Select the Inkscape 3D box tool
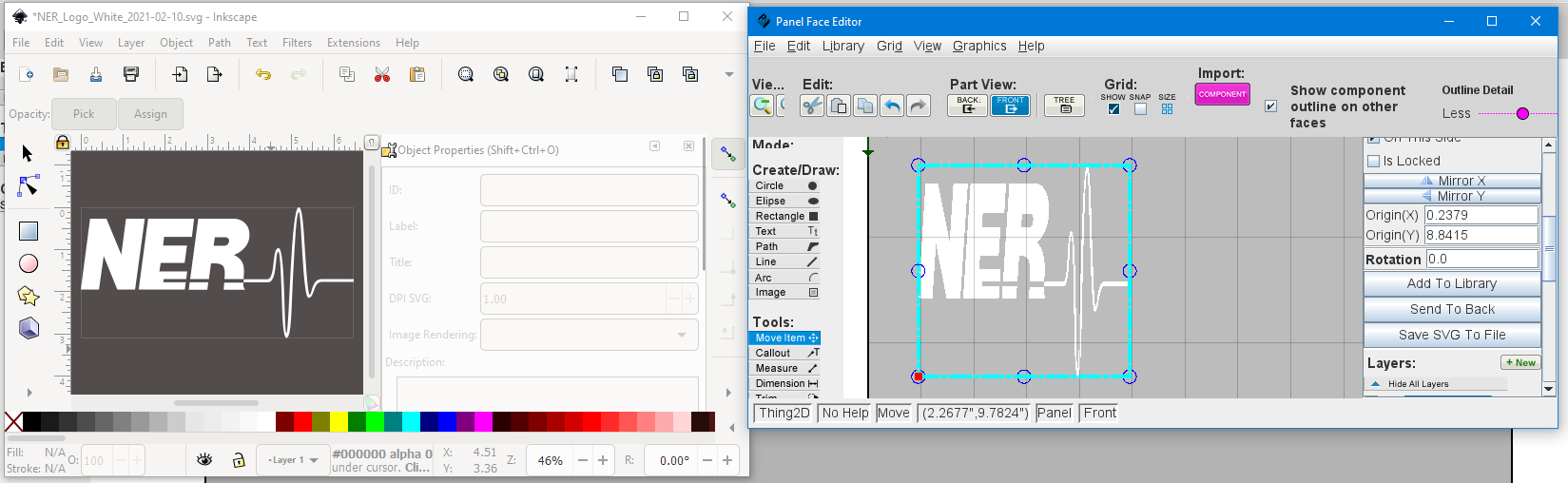 point(29,328)
